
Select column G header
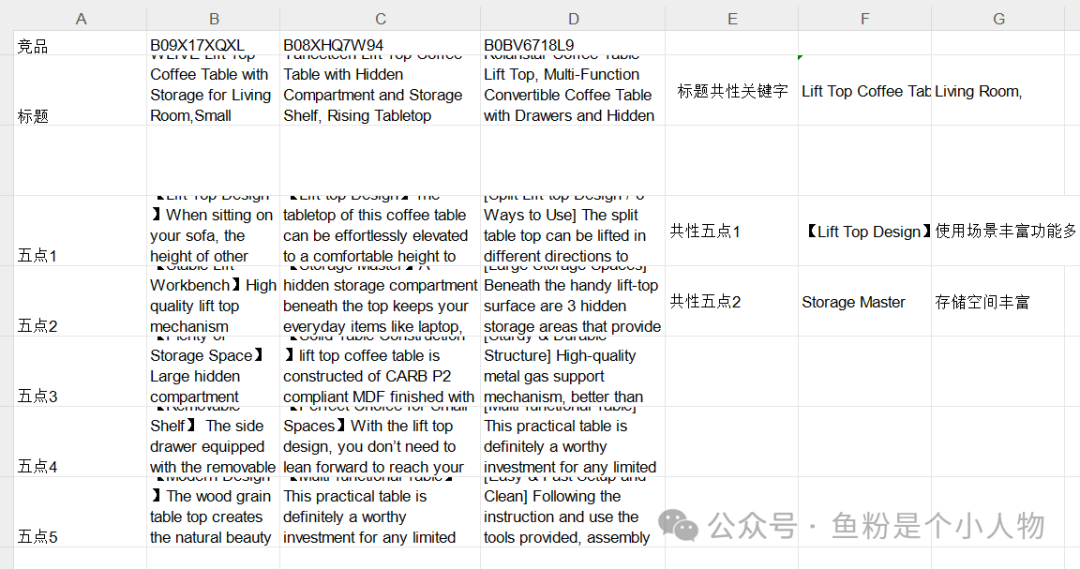coord(999,19)
